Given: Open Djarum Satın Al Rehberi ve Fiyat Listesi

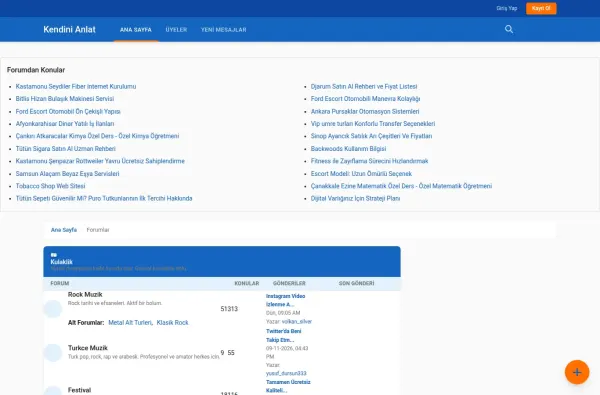Looking at the screenshot, I should [x=364, y=87].
